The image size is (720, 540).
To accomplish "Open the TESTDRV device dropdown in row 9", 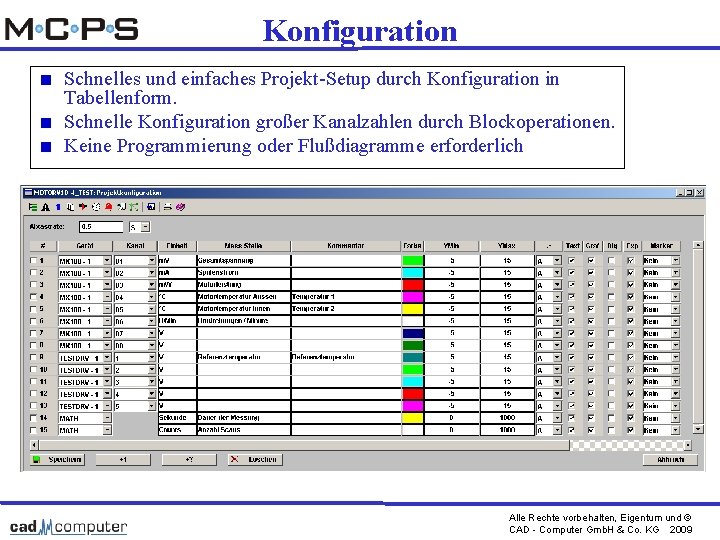I will [107, 357].
